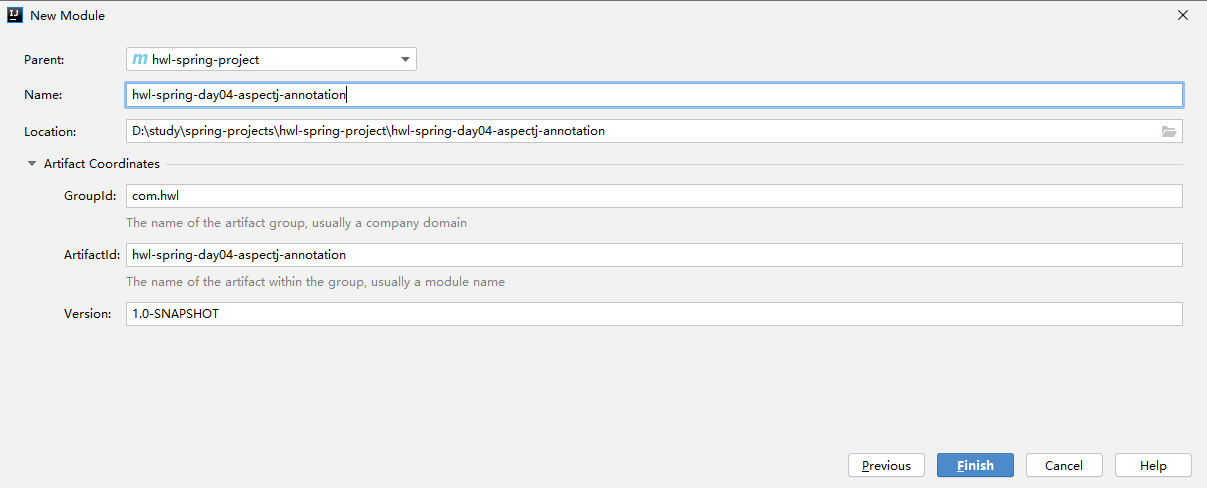This screenshot has width=1207, height=488.
Task: Open the Location folder browse icon
Action: pyautogui.click(x=1168, y=131)
